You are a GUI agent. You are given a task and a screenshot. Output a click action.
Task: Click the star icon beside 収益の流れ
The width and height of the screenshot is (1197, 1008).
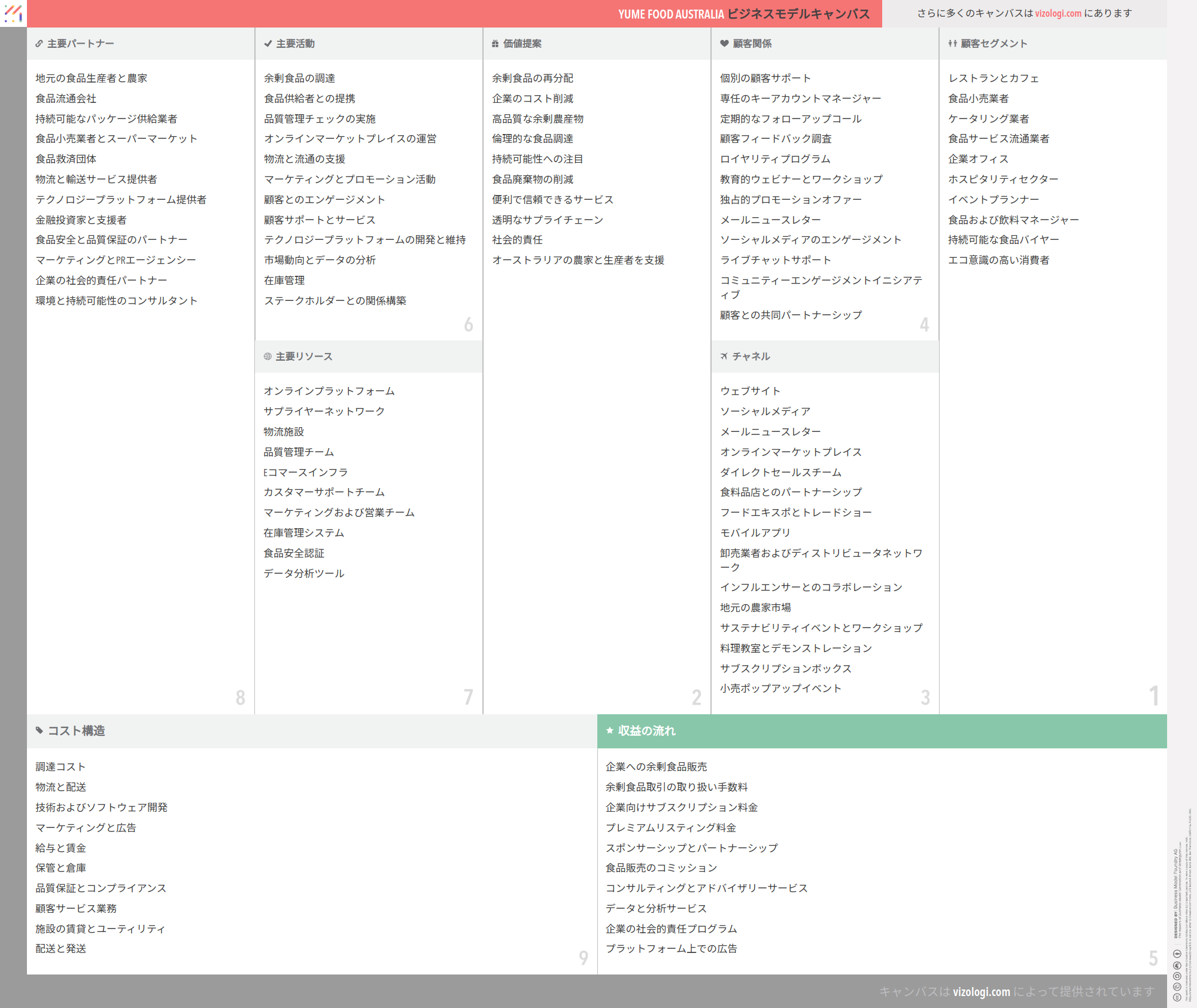tap(610, 730)
